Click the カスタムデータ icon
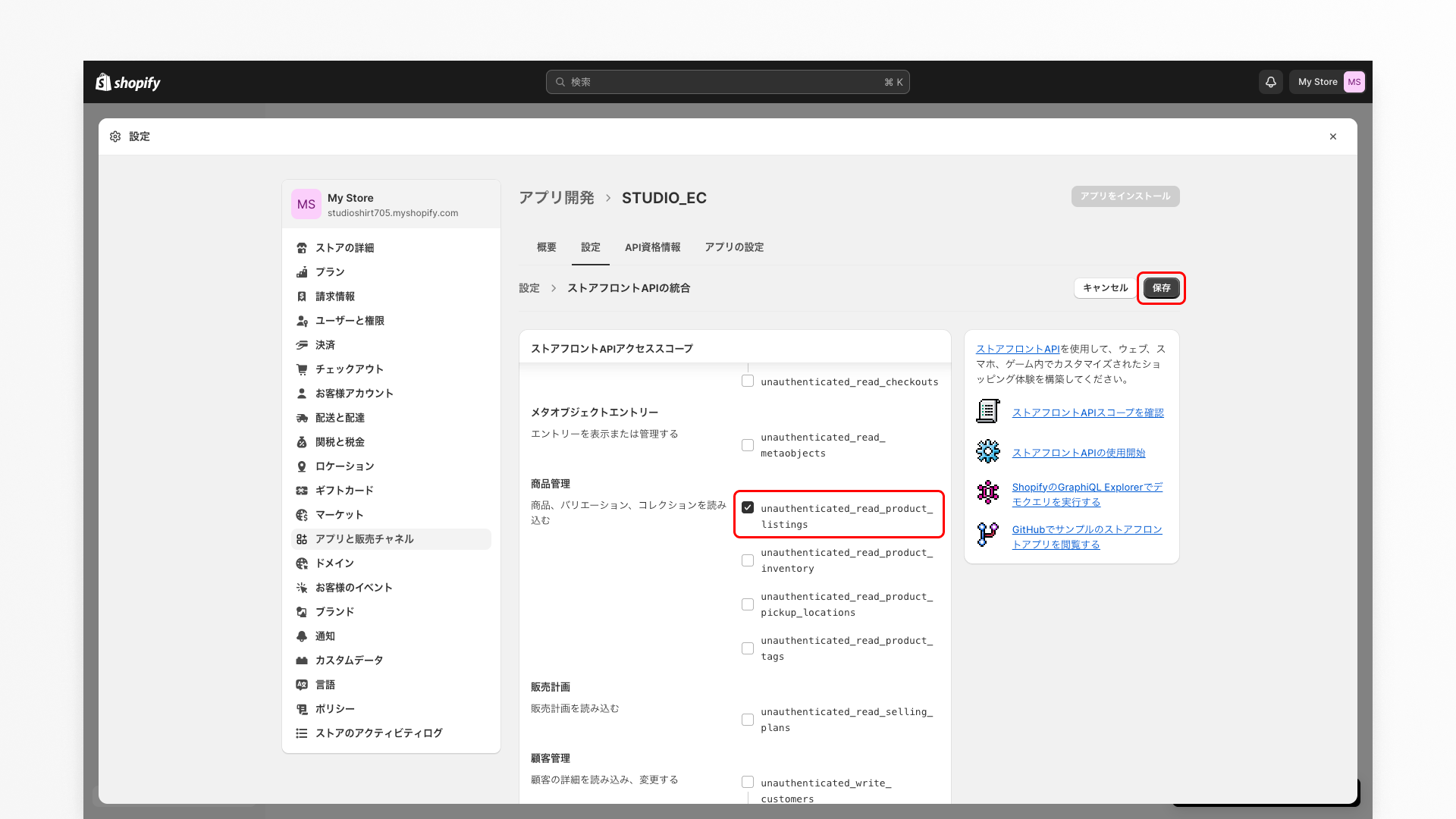 click(x=302, y=661)
